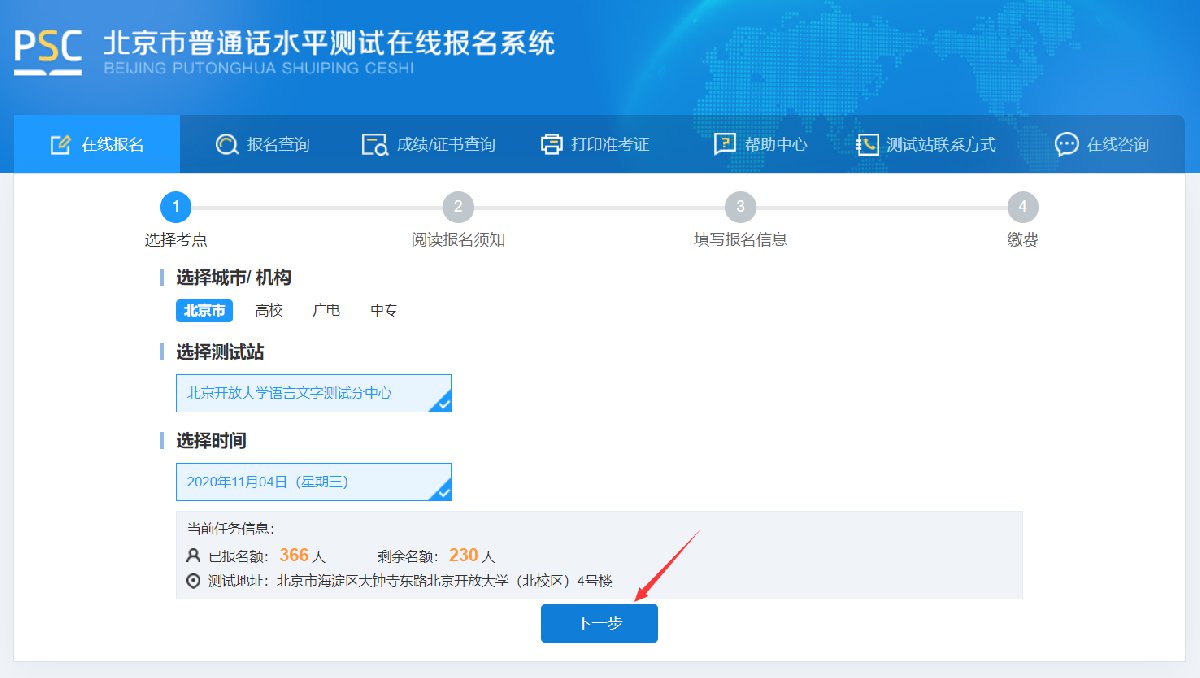Viewport: 1200px width, 678px height.
Task: Click the 在线报名 edit pencil icon
Action: click(61, 144)
